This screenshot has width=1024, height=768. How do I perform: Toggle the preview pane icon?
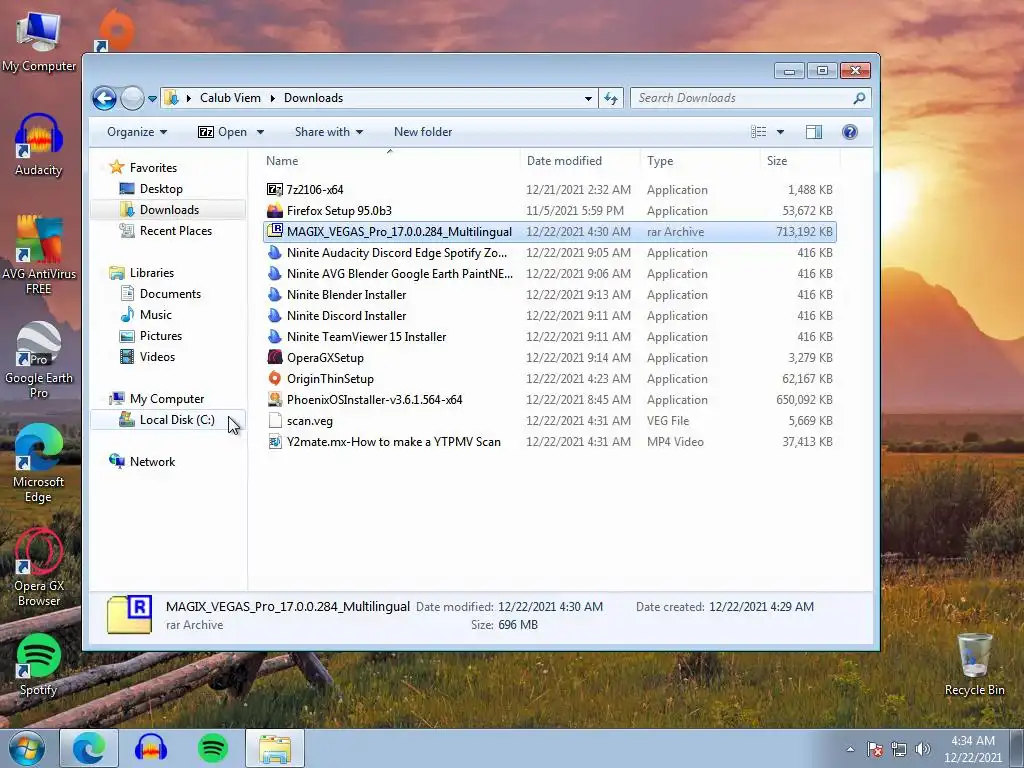tap(814, 132)
